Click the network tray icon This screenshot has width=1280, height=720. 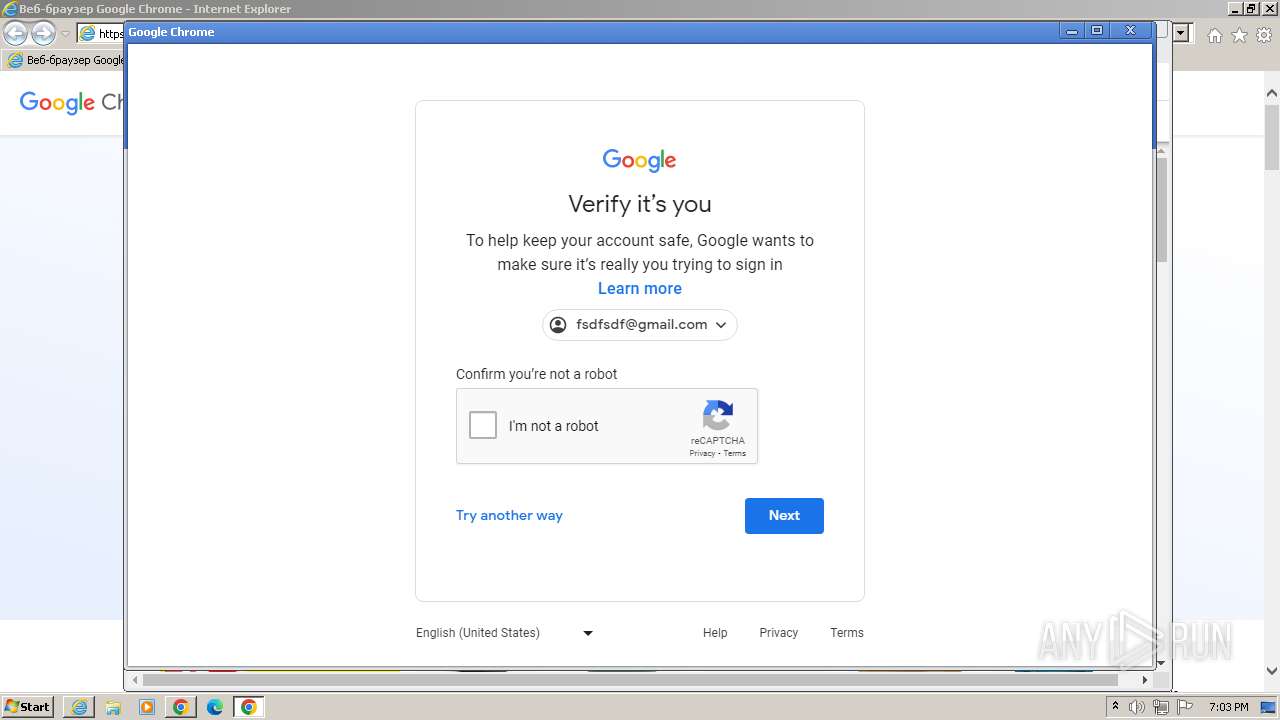(x=1161, y=707)
